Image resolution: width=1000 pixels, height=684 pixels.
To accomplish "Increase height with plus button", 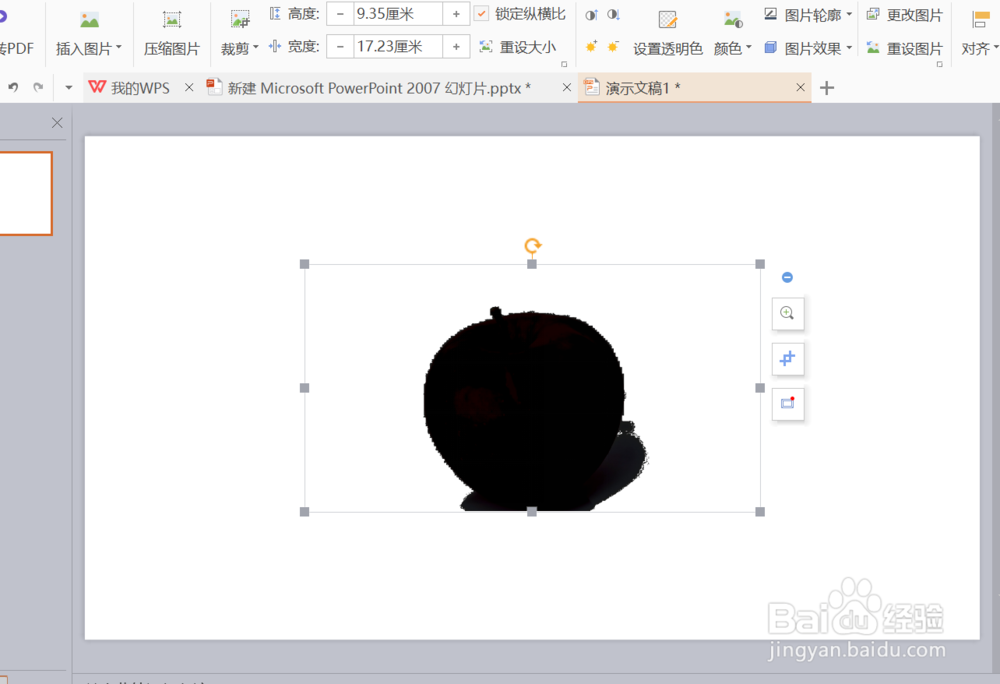I will [x=456, y=13].
